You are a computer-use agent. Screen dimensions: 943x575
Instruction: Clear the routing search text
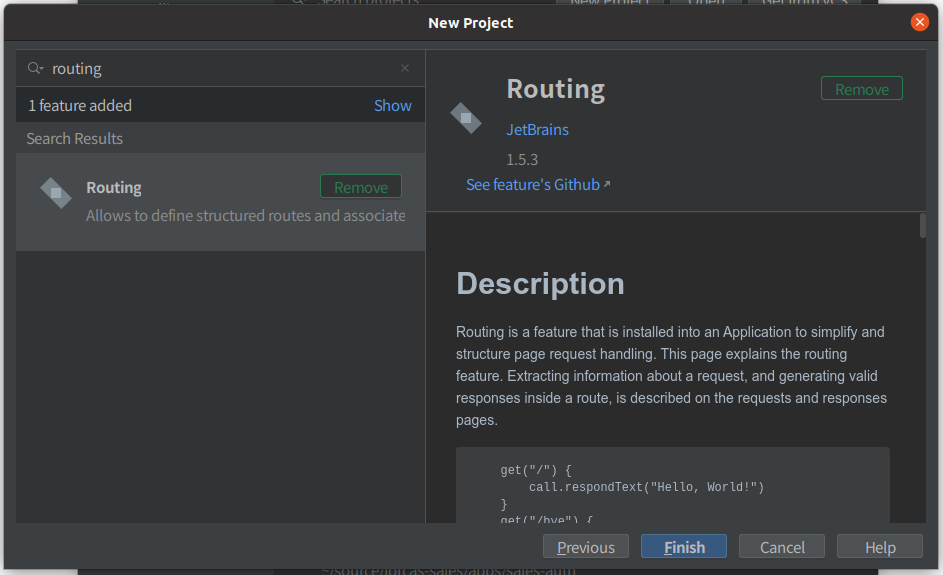click(405, 68)
